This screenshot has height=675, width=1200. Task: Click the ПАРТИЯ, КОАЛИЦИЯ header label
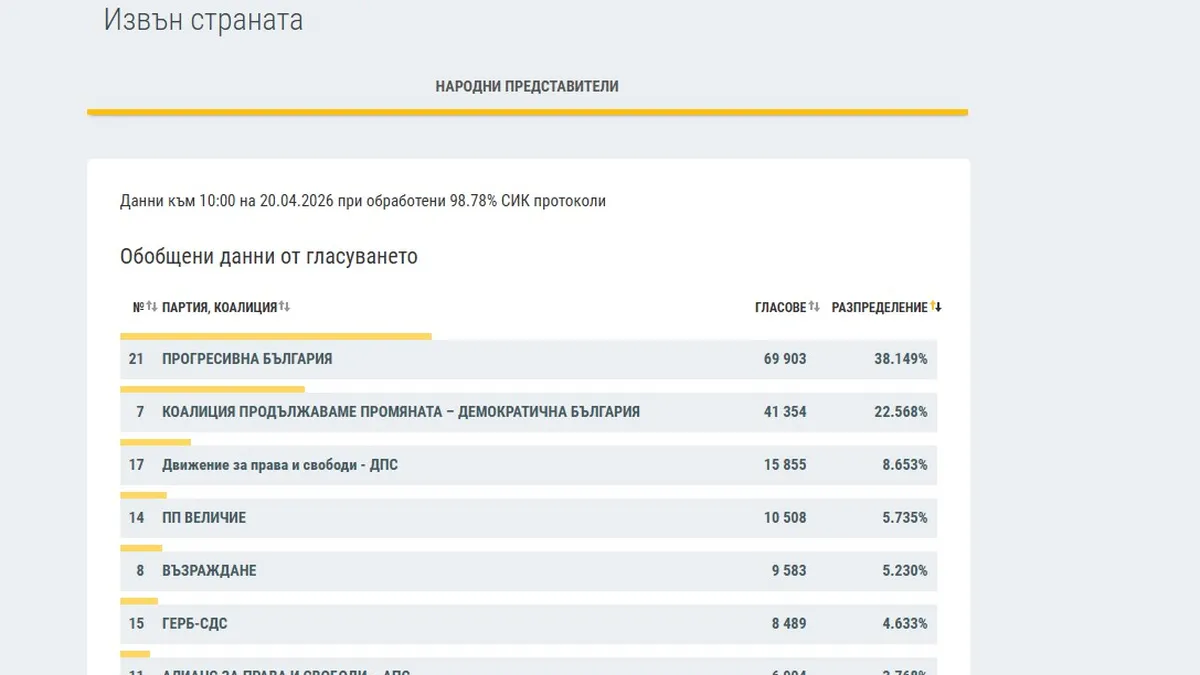pyautogui.click(x=219, y=307)
